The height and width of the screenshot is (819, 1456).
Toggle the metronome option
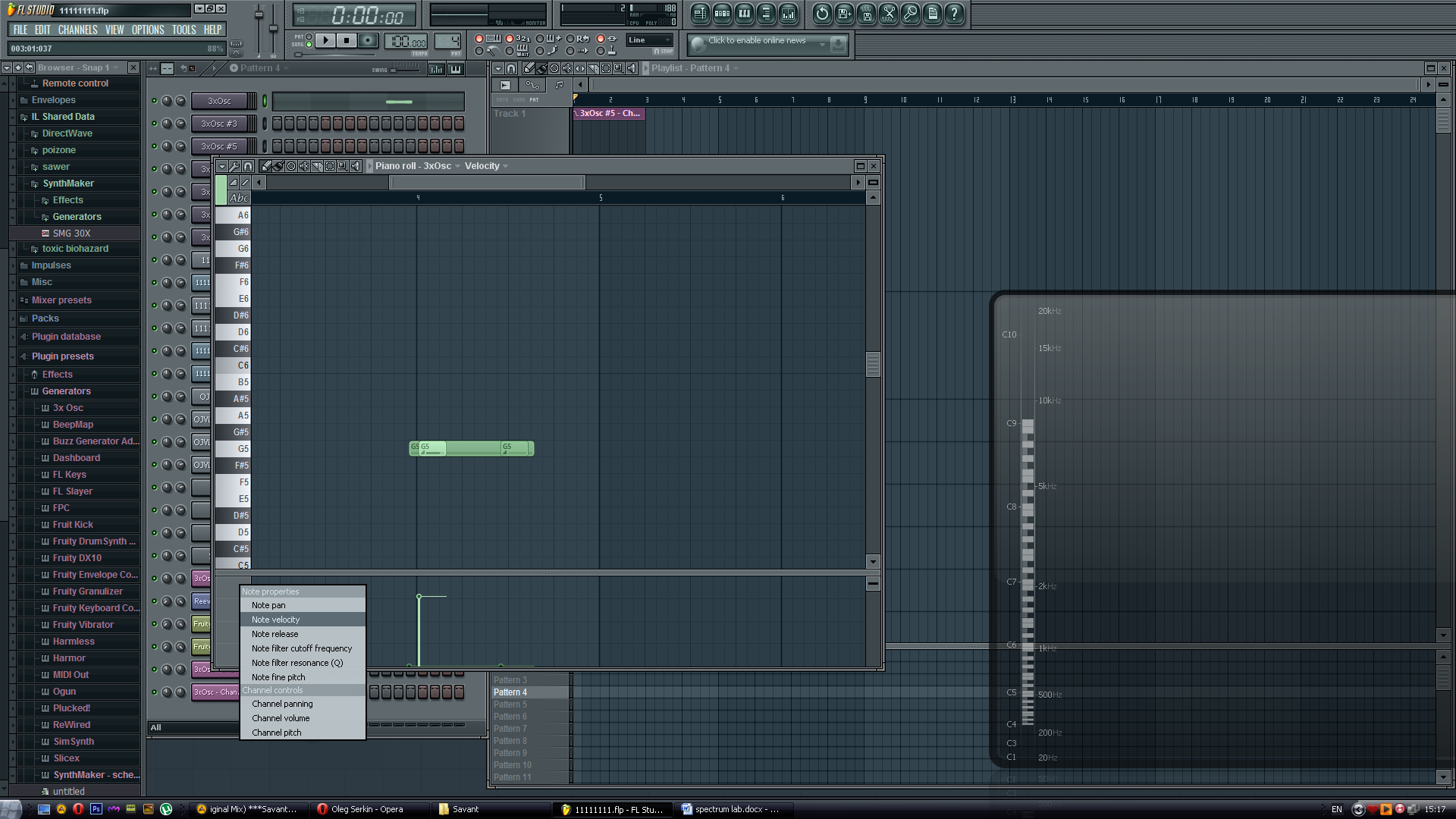pyautogui.click(x=479, y=51)
